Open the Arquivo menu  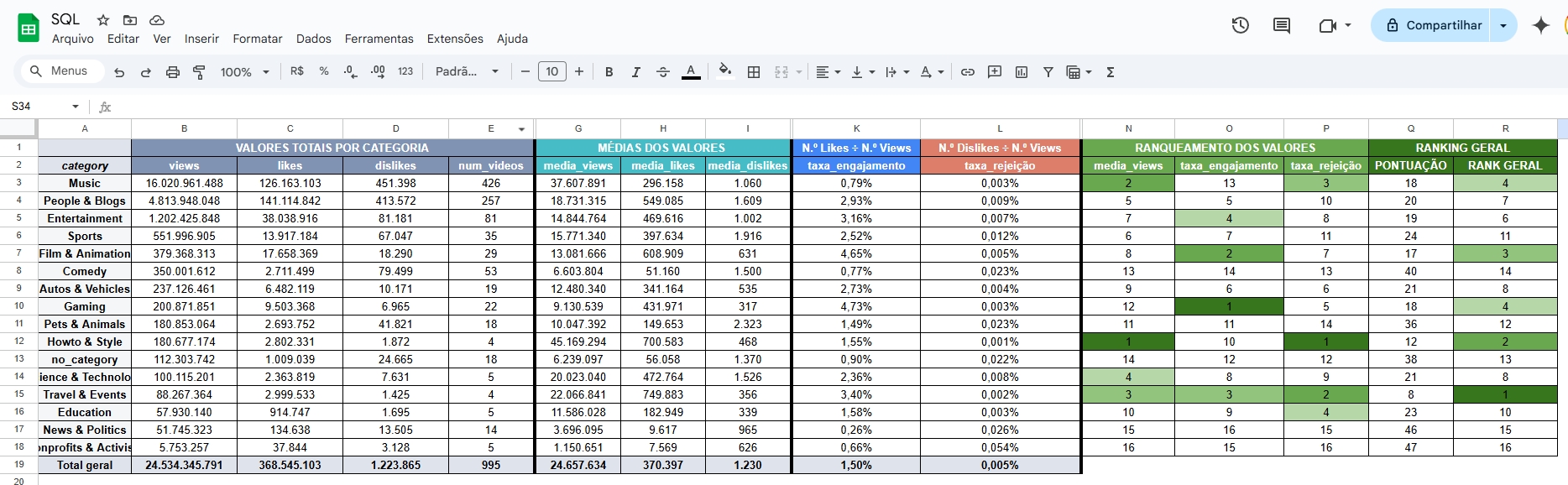[73, 39]
